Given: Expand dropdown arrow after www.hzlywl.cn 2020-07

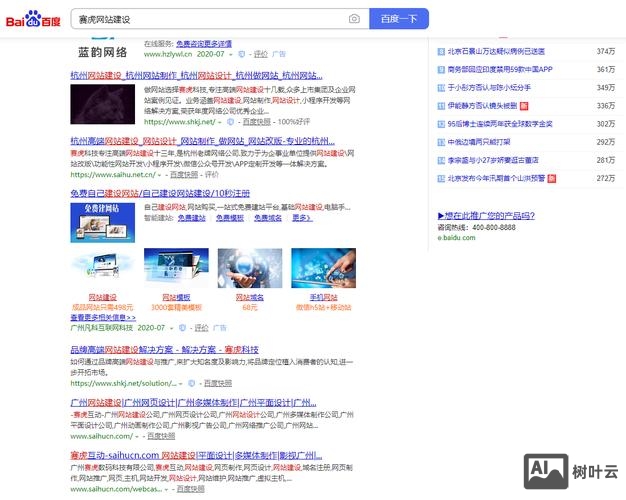Looking at the screenshot, I should coord(230,54).
